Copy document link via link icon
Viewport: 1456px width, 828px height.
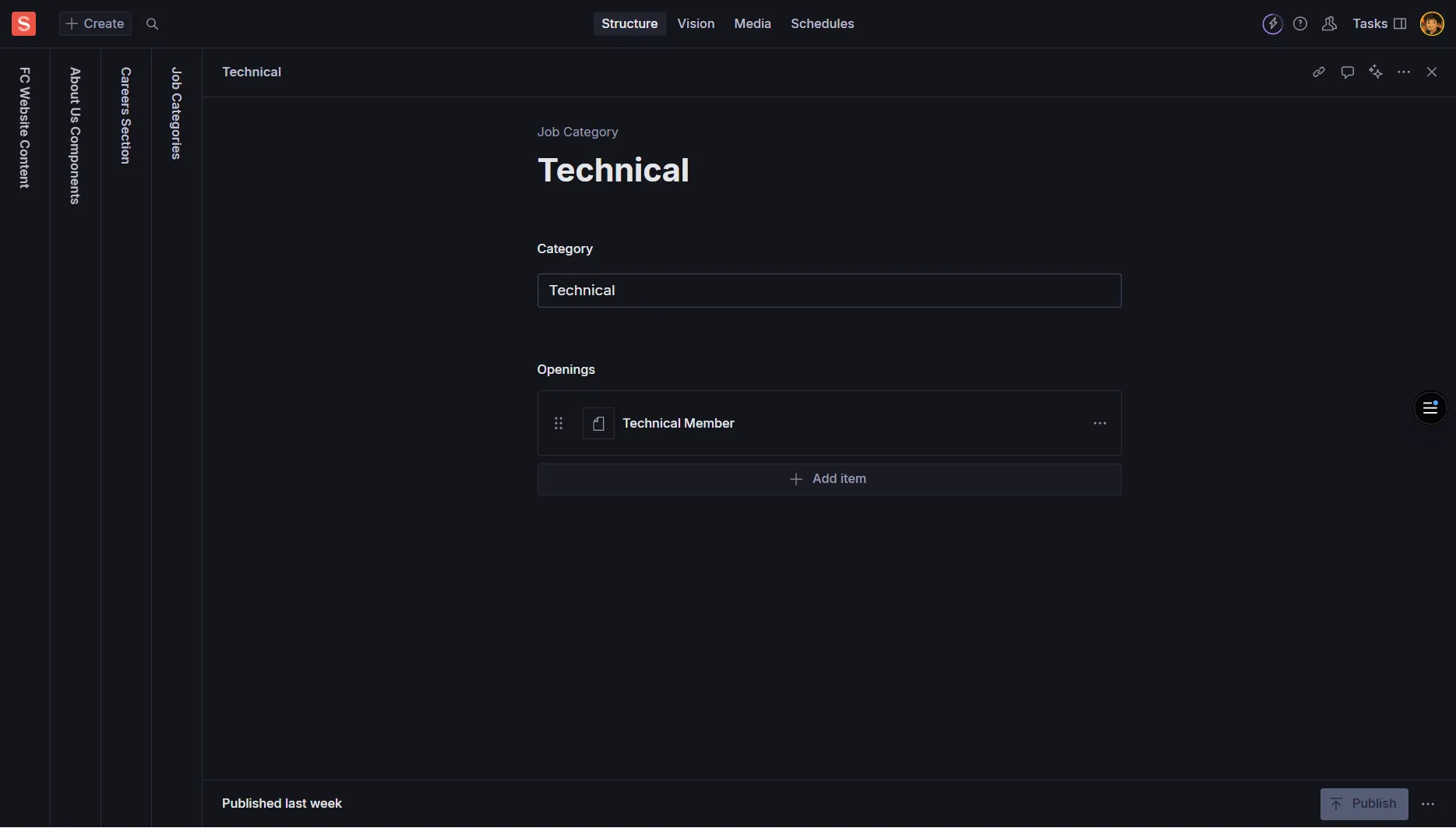tap(1319, 72)
